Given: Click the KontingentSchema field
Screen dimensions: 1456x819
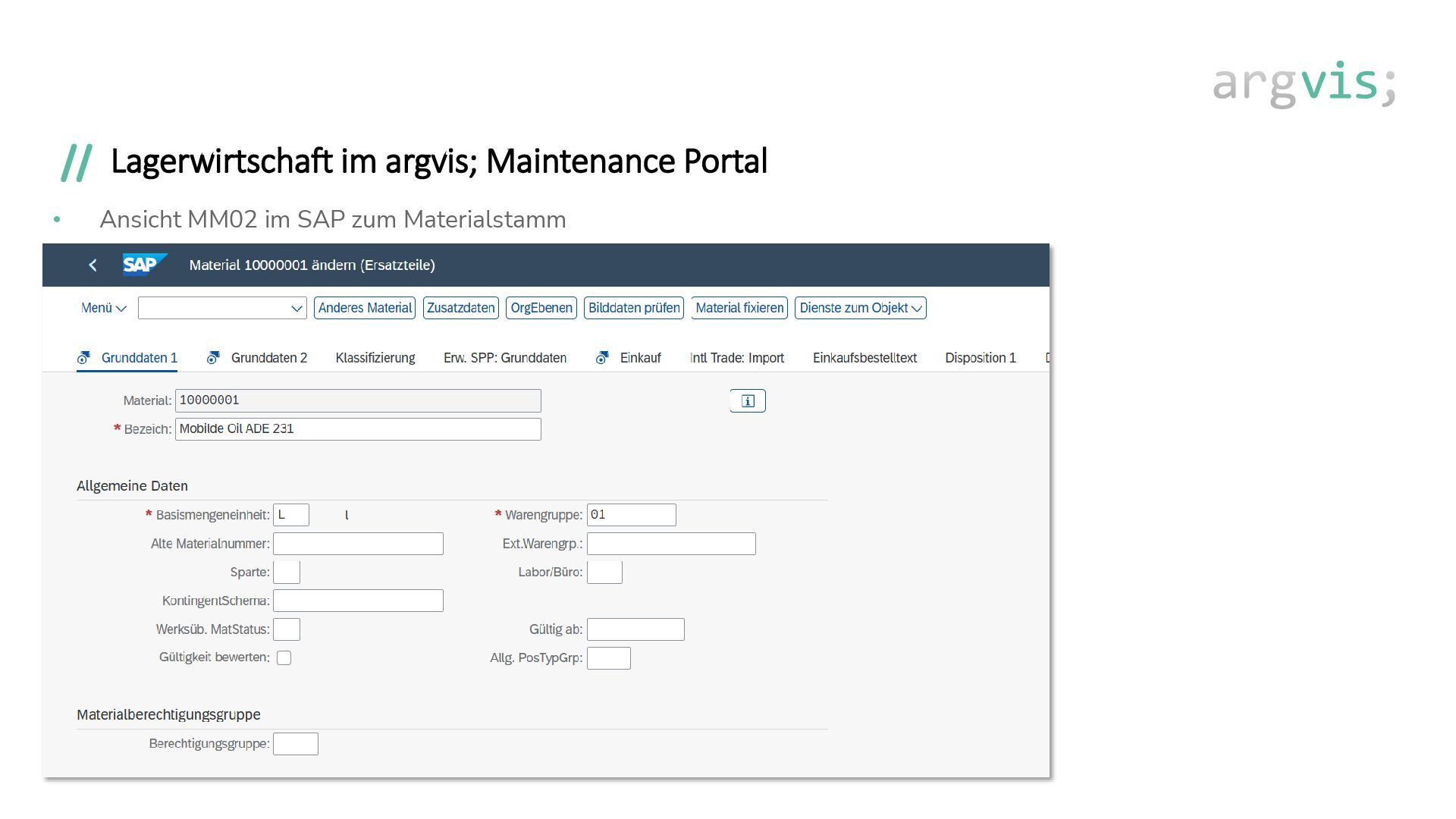Looking at the screenshot, I should (358, 601).
